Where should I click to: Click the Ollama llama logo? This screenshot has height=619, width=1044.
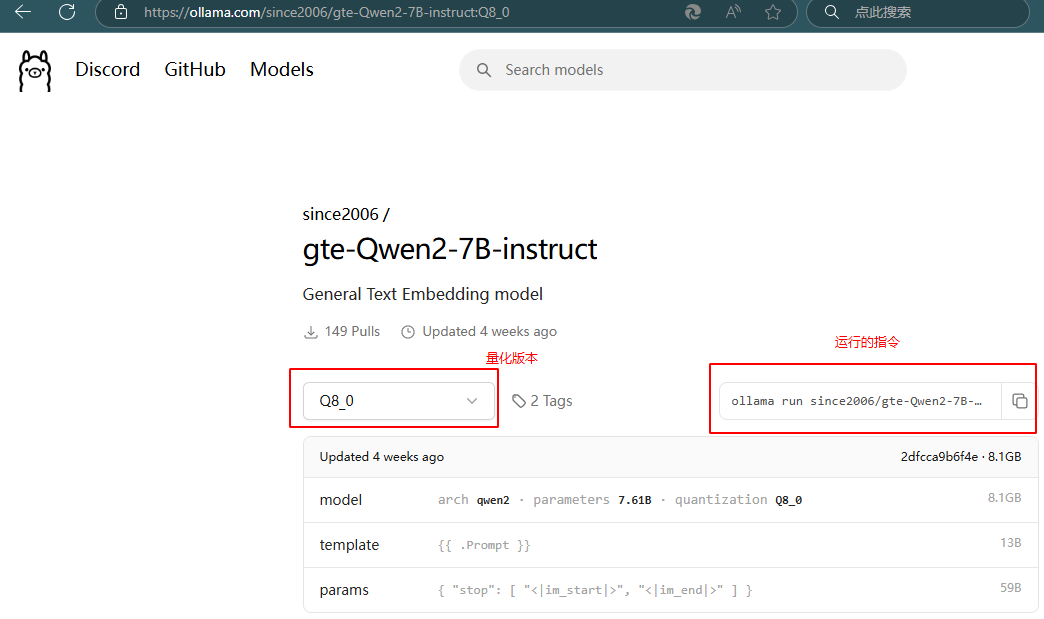pos(35,71)
